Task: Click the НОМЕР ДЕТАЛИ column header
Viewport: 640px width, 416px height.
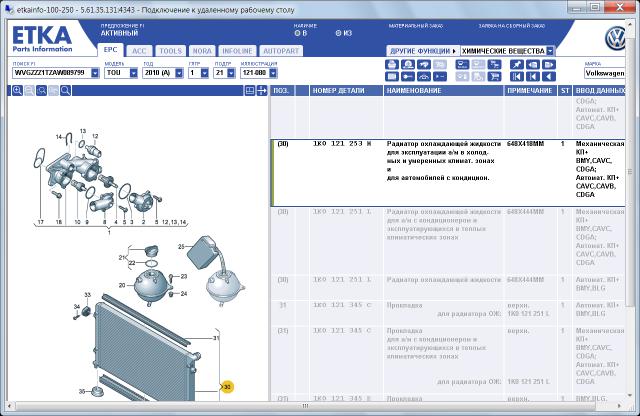Action: 346,91
